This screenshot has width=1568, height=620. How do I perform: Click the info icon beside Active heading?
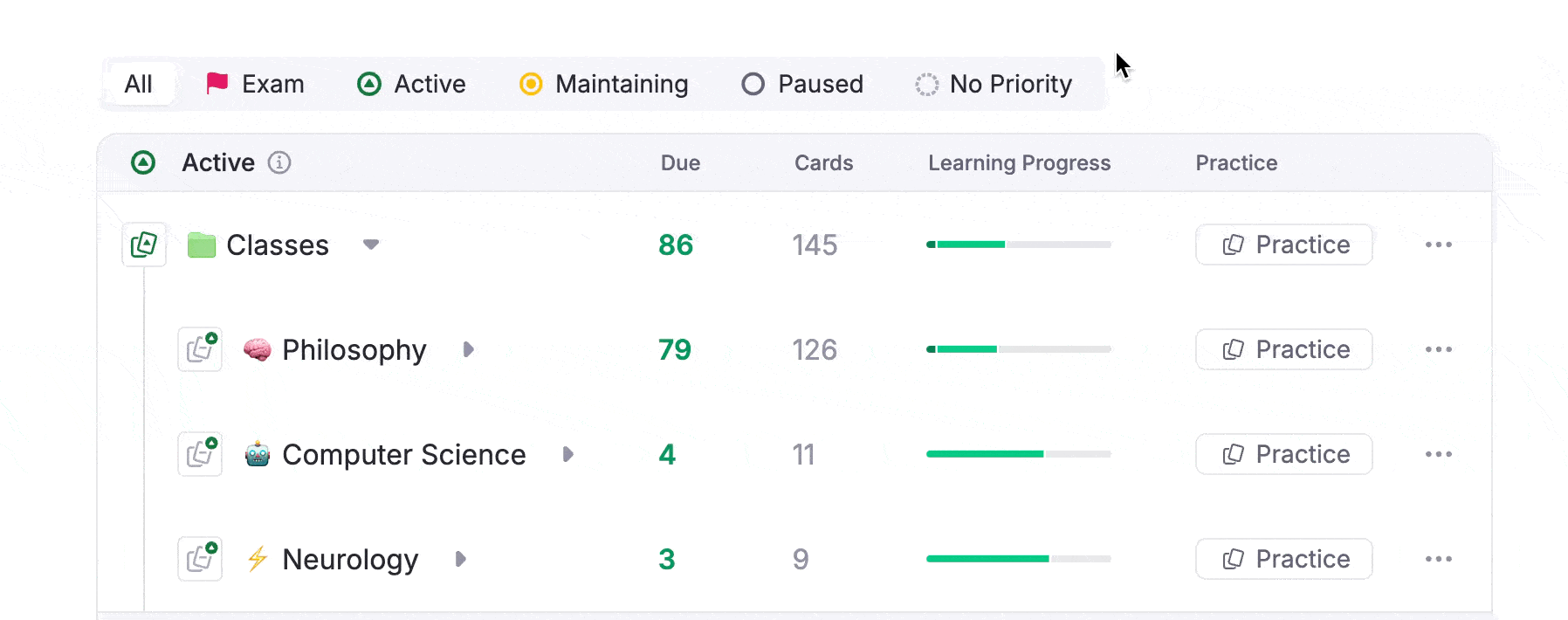click(279, 162)
